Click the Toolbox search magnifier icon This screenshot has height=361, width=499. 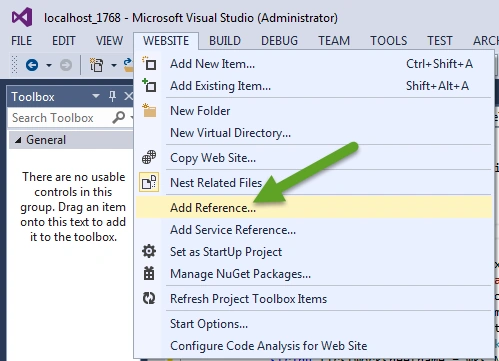coord(119,117)
